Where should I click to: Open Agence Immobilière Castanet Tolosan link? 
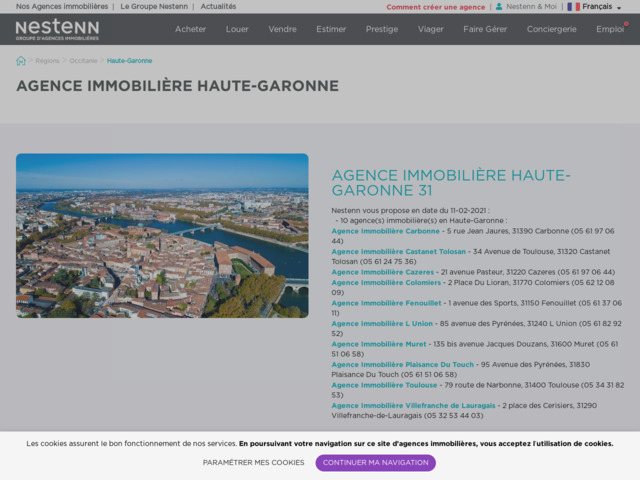click(x=398, y=251)
